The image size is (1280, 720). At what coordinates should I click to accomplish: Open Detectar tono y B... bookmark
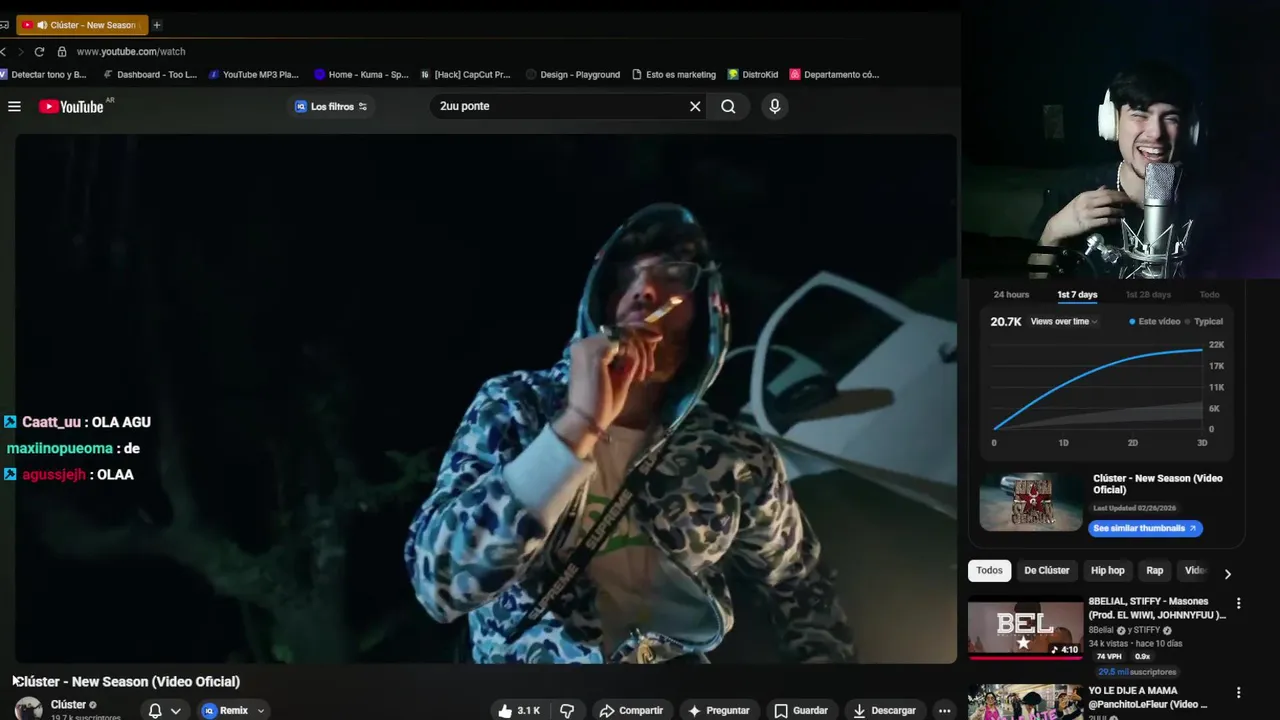(44, 74)
